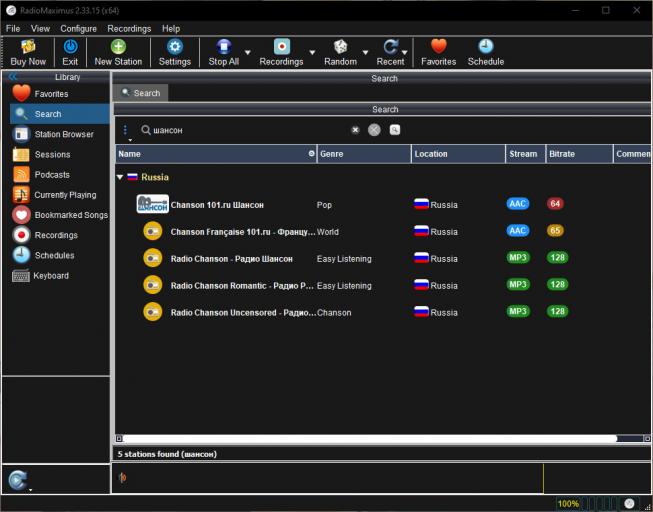Show Currently Playing from sidebar
This screenshot has height=512, width=653.
[60, 195]
